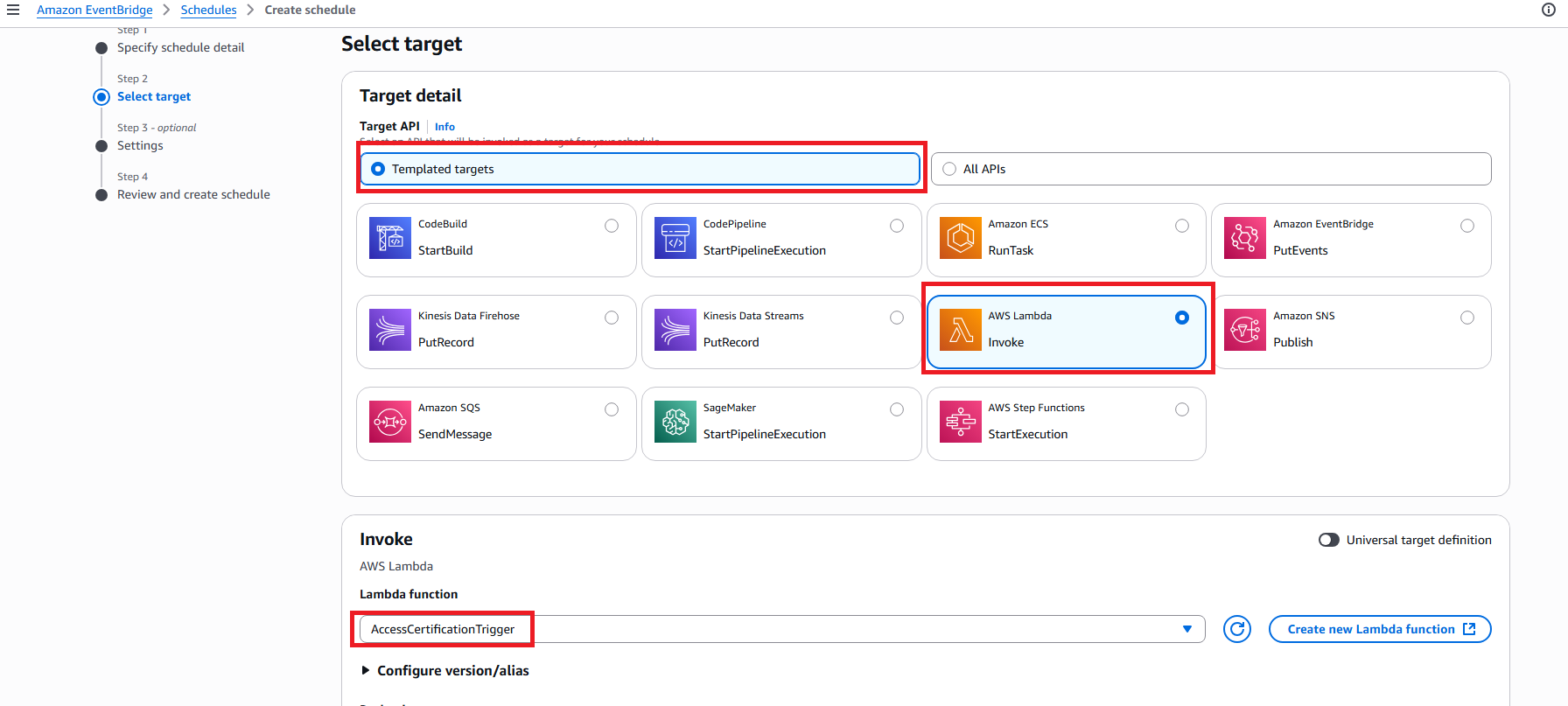Click the Invoke section heading
This screenshot has width=1568, height=706.
pyautogui.click(x=386, y=539)
